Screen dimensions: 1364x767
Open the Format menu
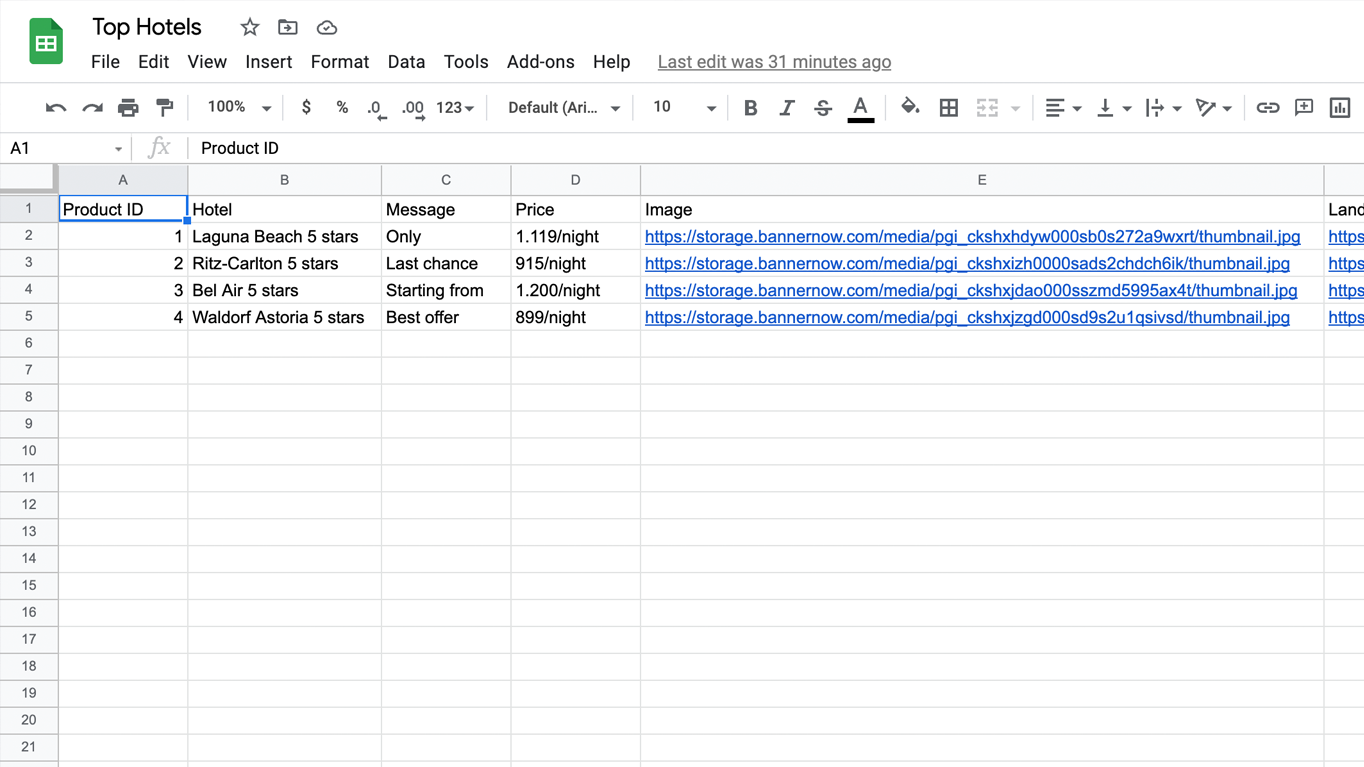(340, 62)
